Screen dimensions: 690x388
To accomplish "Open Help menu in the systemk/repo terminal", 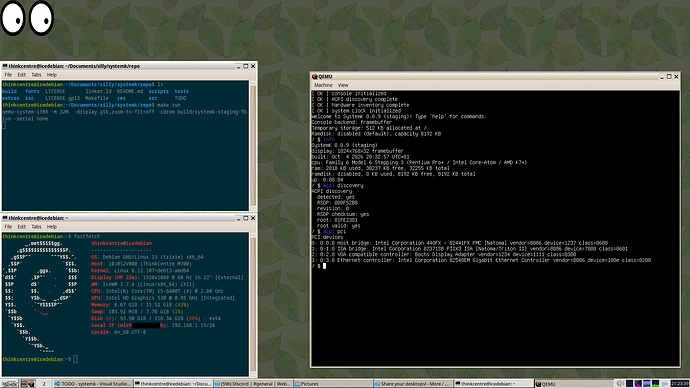I will tap(51, 75).
